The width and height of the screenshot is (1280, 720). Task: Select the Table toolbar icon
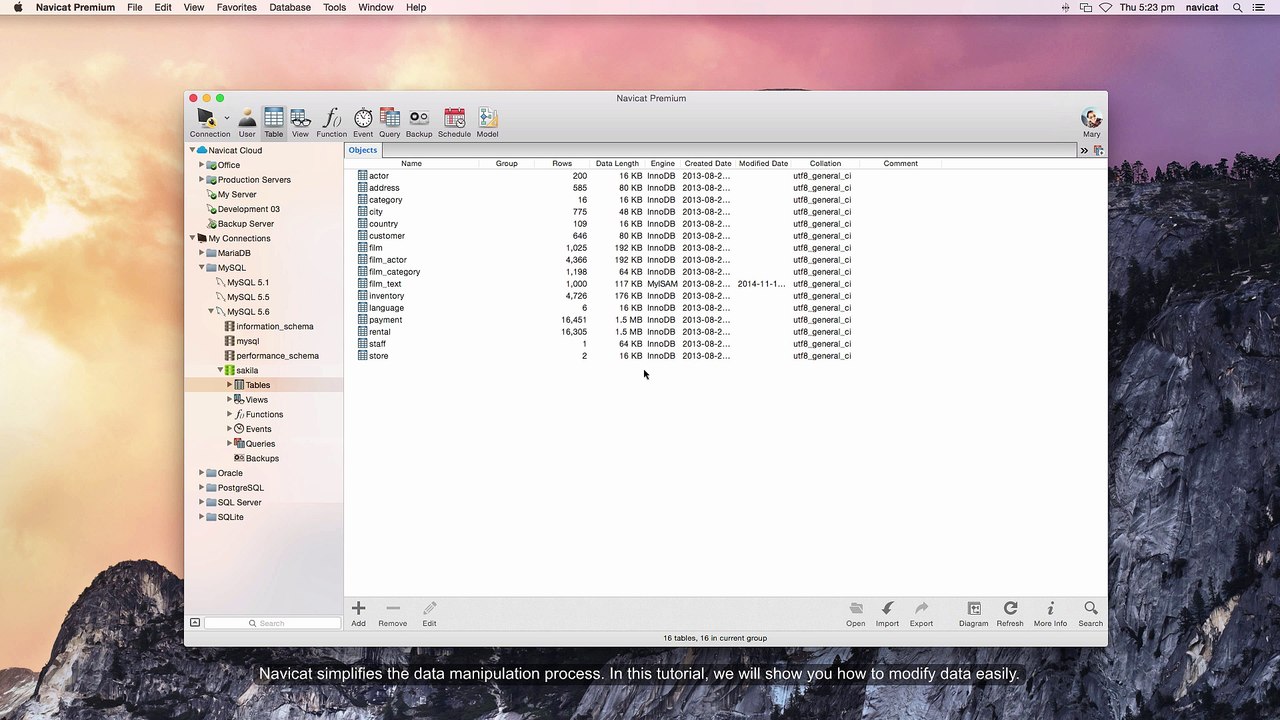[x=273, y=122]
